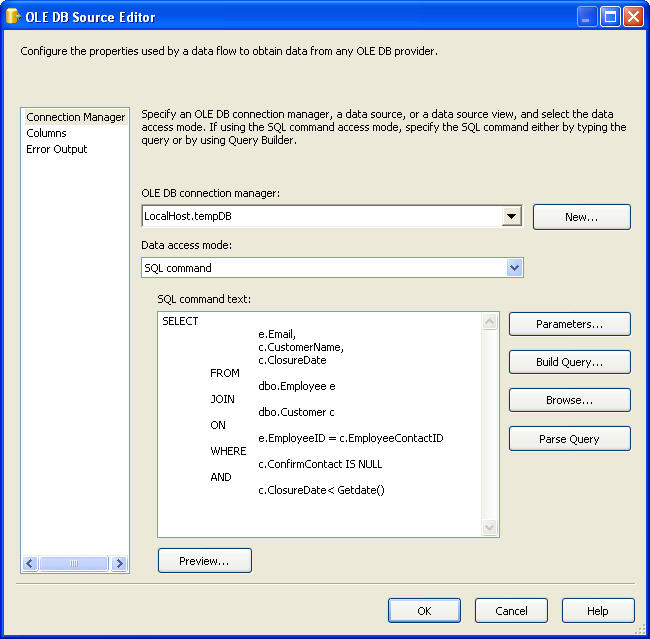Open the Error Output page
This screenshot has width=650, height=639.
coord(57,149)
